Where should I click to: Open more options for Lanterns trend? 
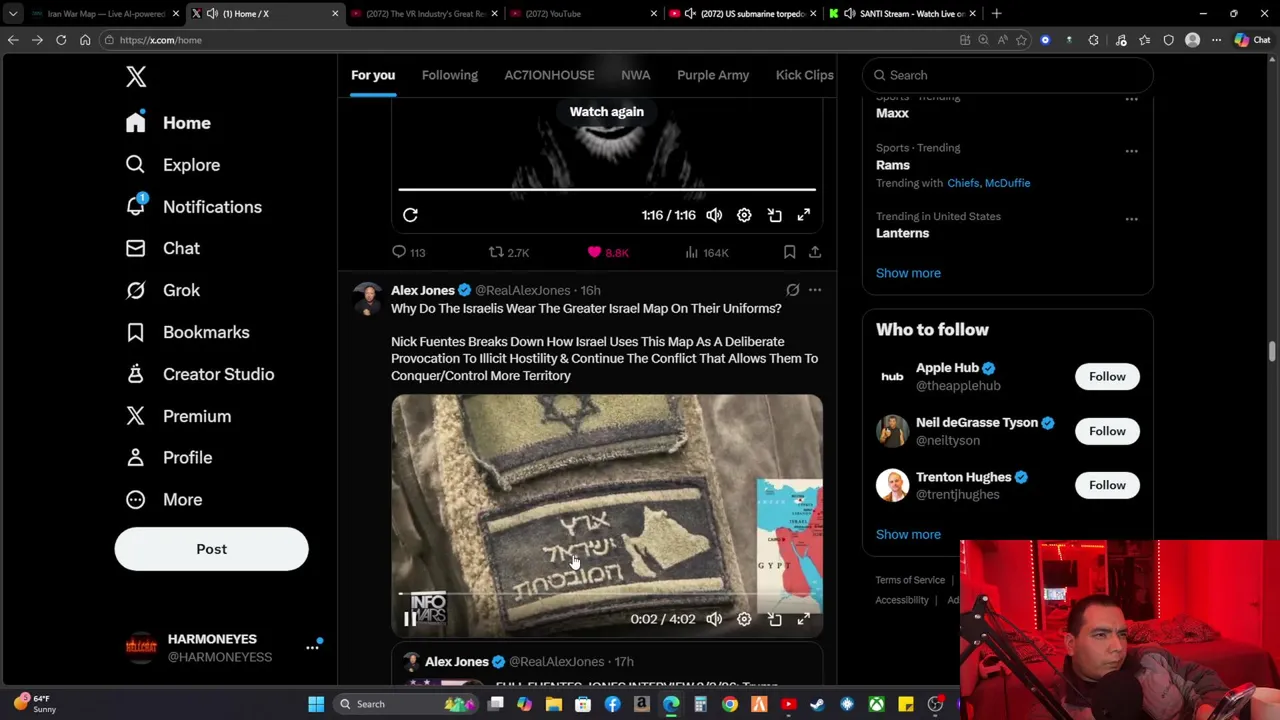click(x=1131, y=219)
